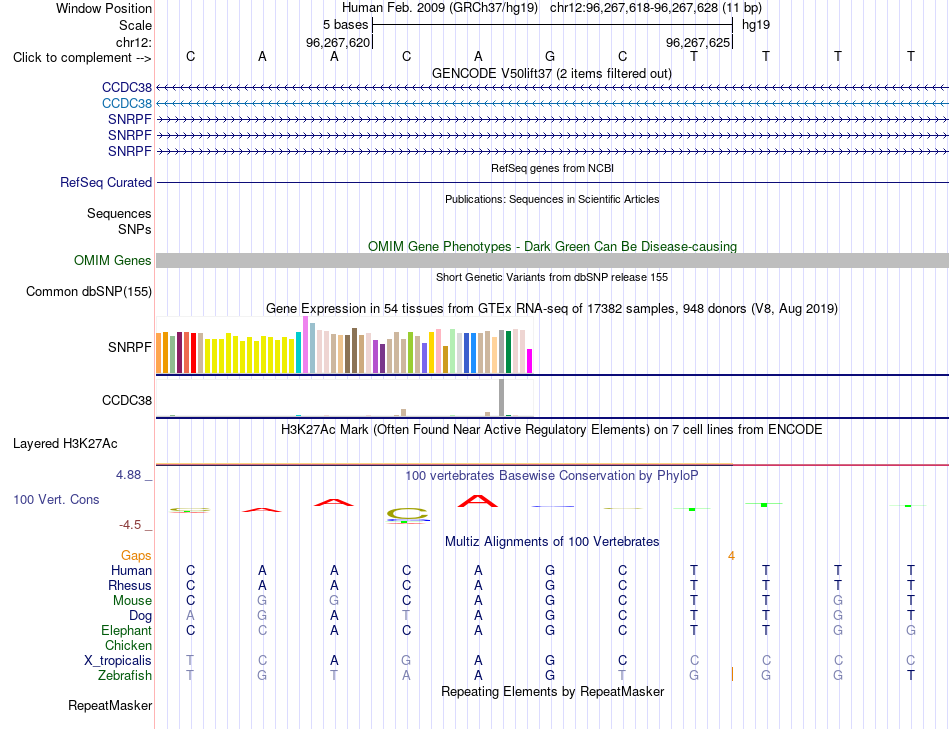Screen dimensions: 950x729
Task: Open Short Genetic Variants from dbSNP release 155
Action: pyautogui.click(x=552, y=278)
